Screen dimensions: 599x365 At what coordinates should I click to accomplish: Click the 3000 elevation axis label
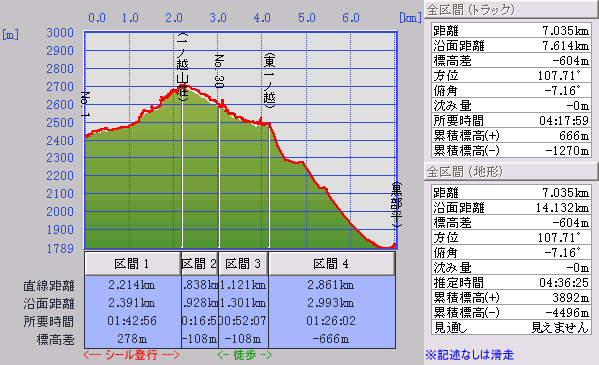[x=60, y=33]
